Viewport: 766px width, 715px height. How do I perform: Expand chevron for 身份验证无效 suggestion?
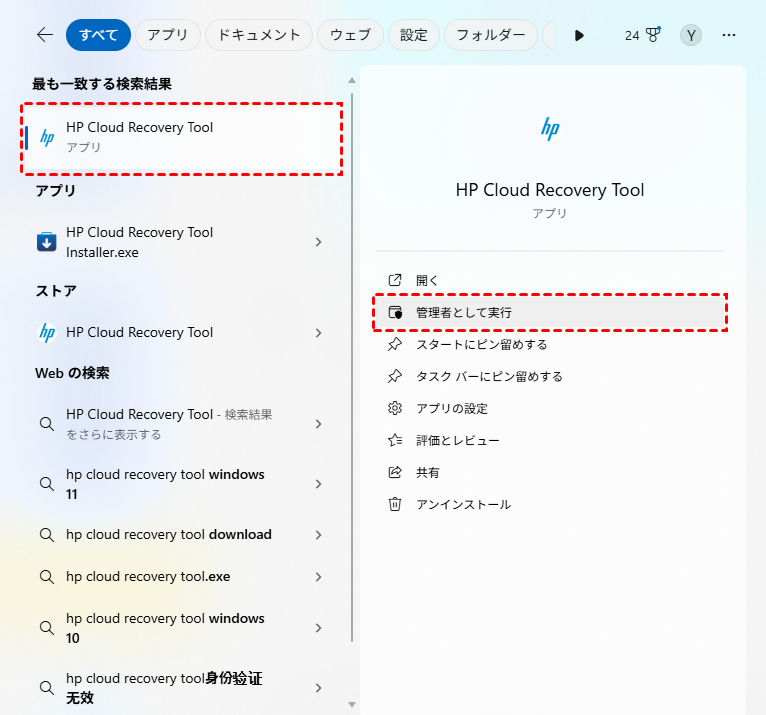[319, 688]
